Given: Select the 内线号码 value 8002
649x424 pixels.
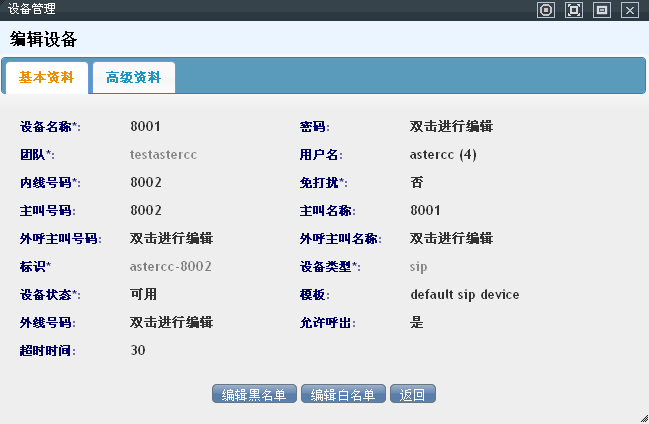Looking at the screenshot, I should coord(146,183).
